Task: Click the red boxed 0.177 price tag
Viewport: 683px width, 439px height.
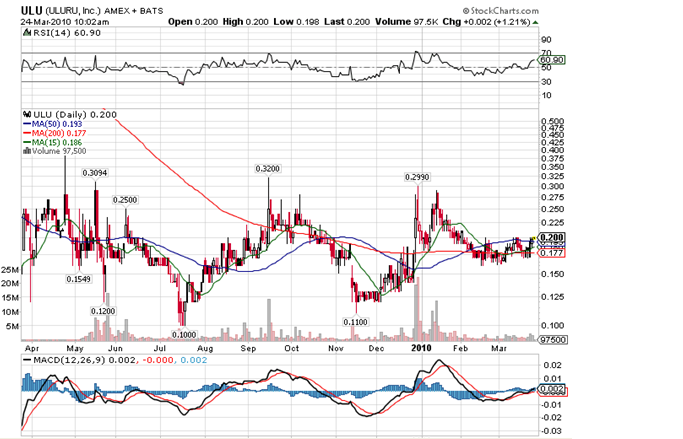Action: [x=552, y=253]
